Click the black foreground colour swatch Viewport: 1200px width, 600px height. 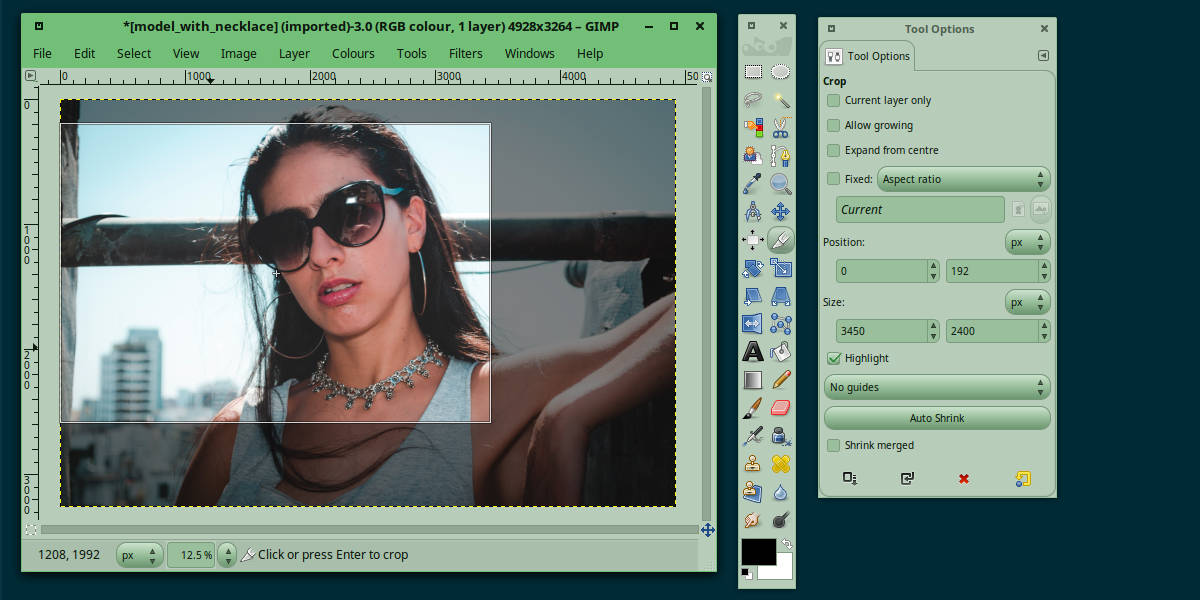coord(756,552)
